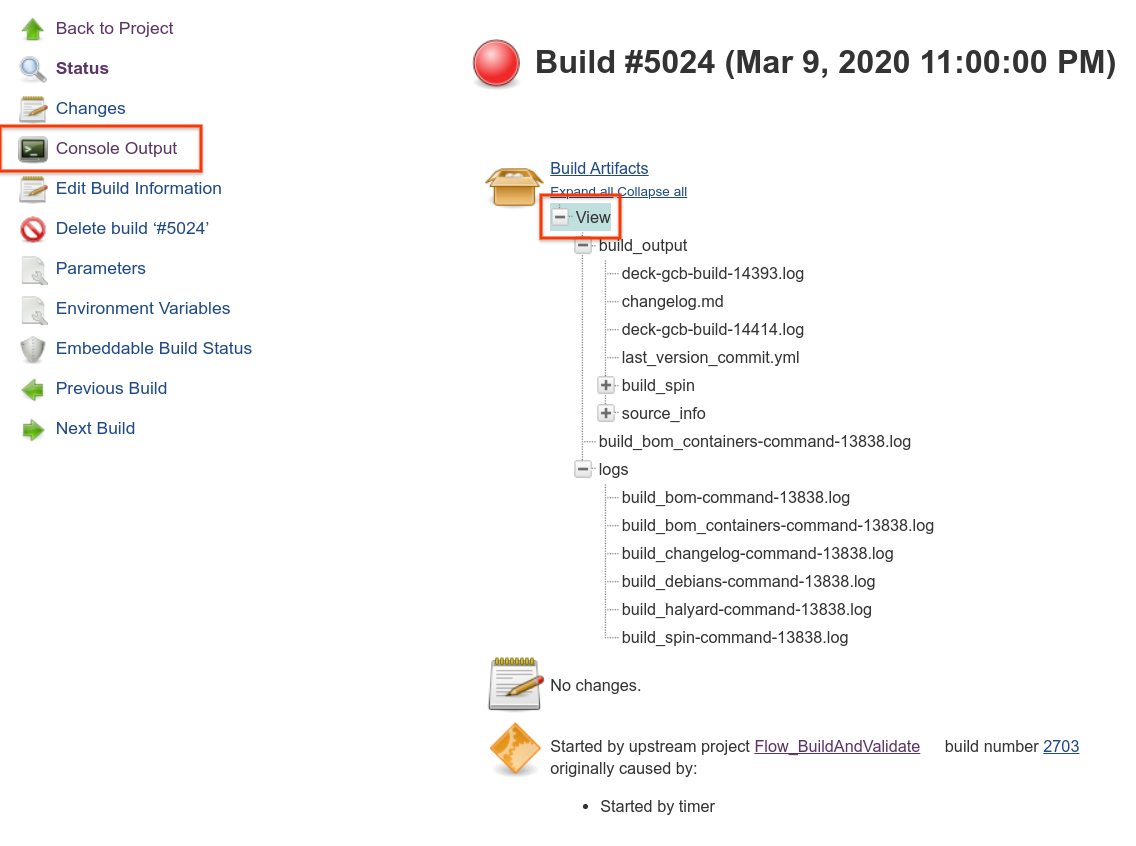
Task: Open Parameters in the sidebar
Action: tap(101, 268)
